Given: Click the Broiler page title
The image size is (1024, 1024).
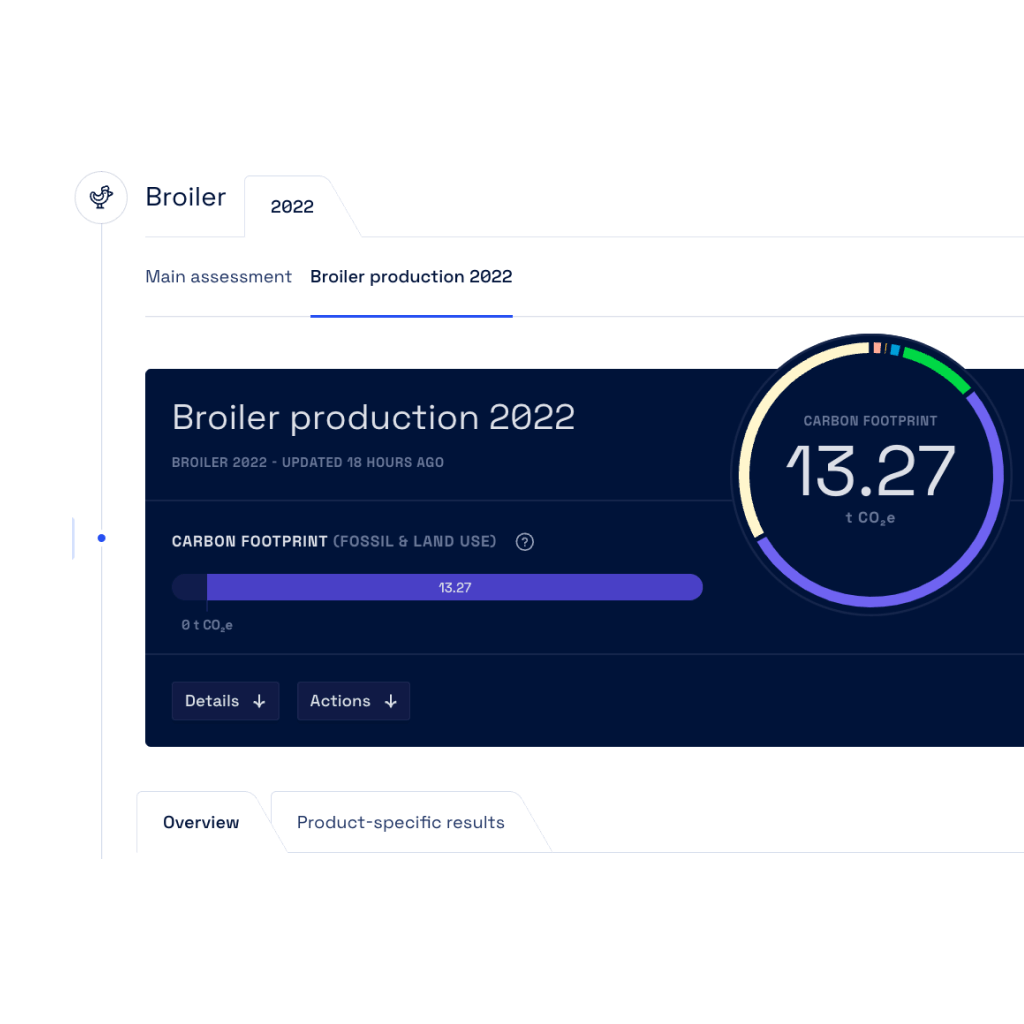Looking at the screenshot, I should coord(186,197).
